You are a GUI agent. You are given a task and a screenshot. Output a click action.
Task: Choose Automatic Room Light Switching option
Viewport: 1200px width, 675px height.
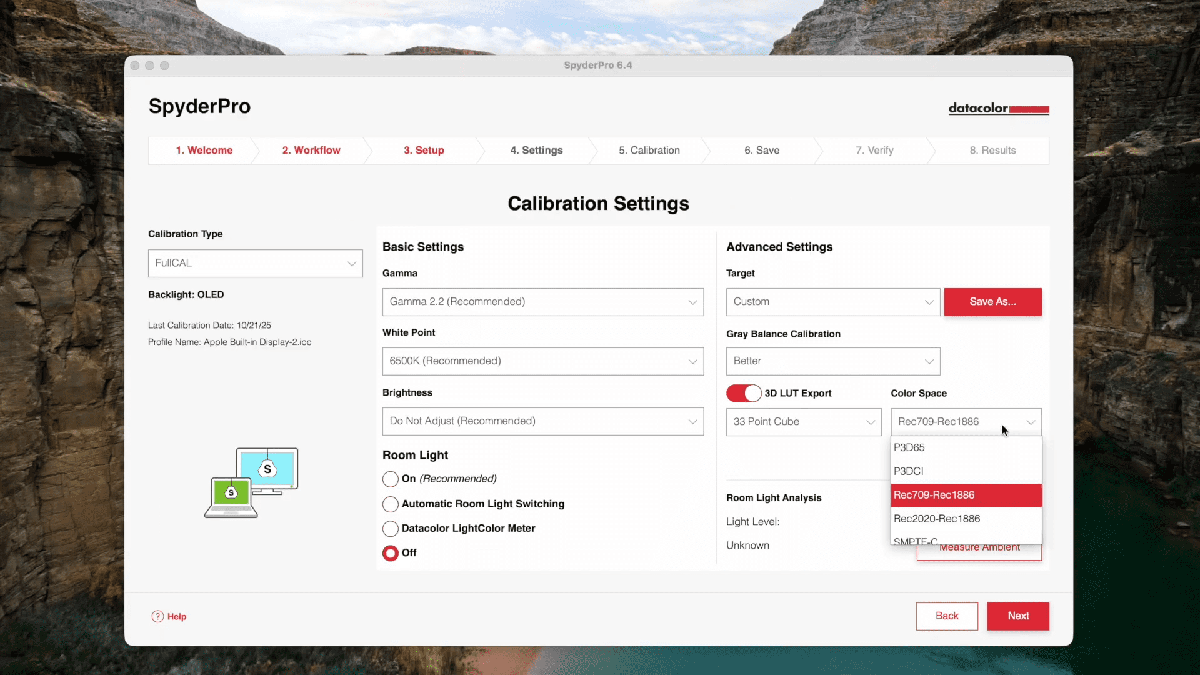click(x=390, y=504)
